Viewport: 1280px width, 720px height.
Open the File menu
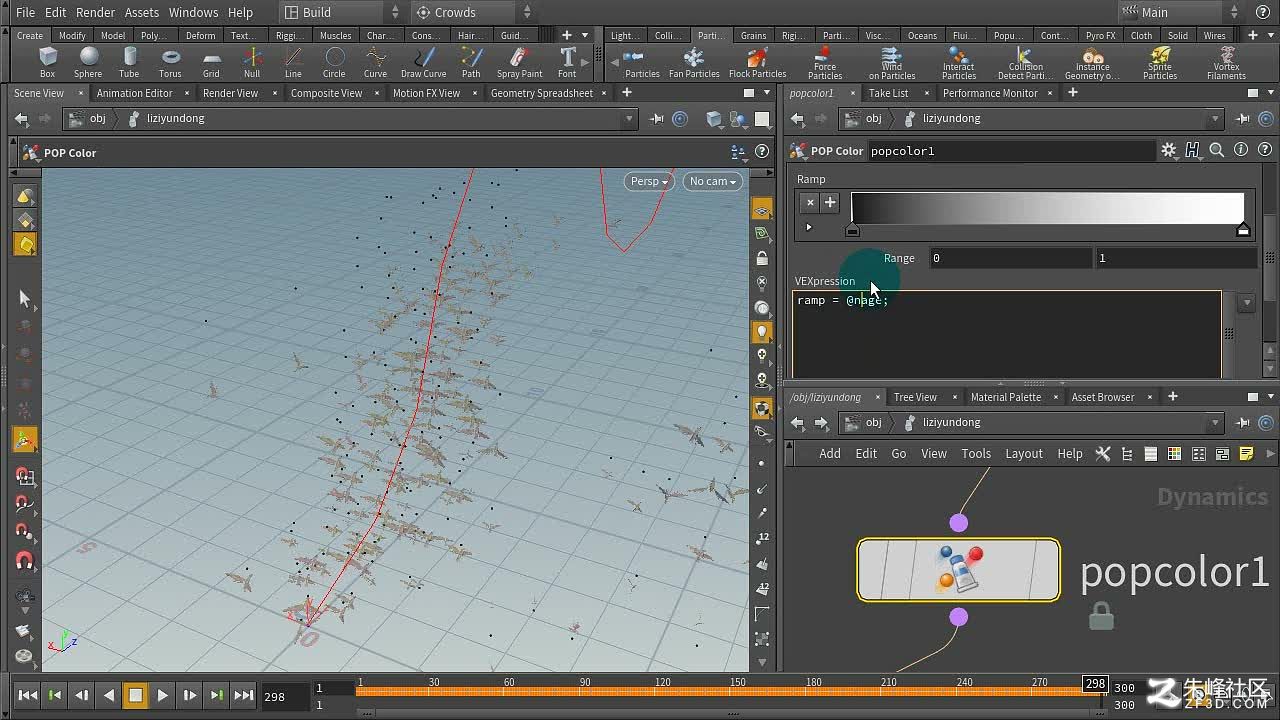pos(25,12)
